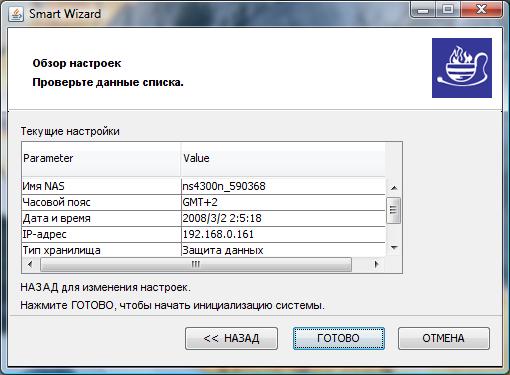The height and width of the screenshot is (375, 510).
Task: Maximize the Smart Wizard window
Action: pyautogui.click(x=448, y=10)
